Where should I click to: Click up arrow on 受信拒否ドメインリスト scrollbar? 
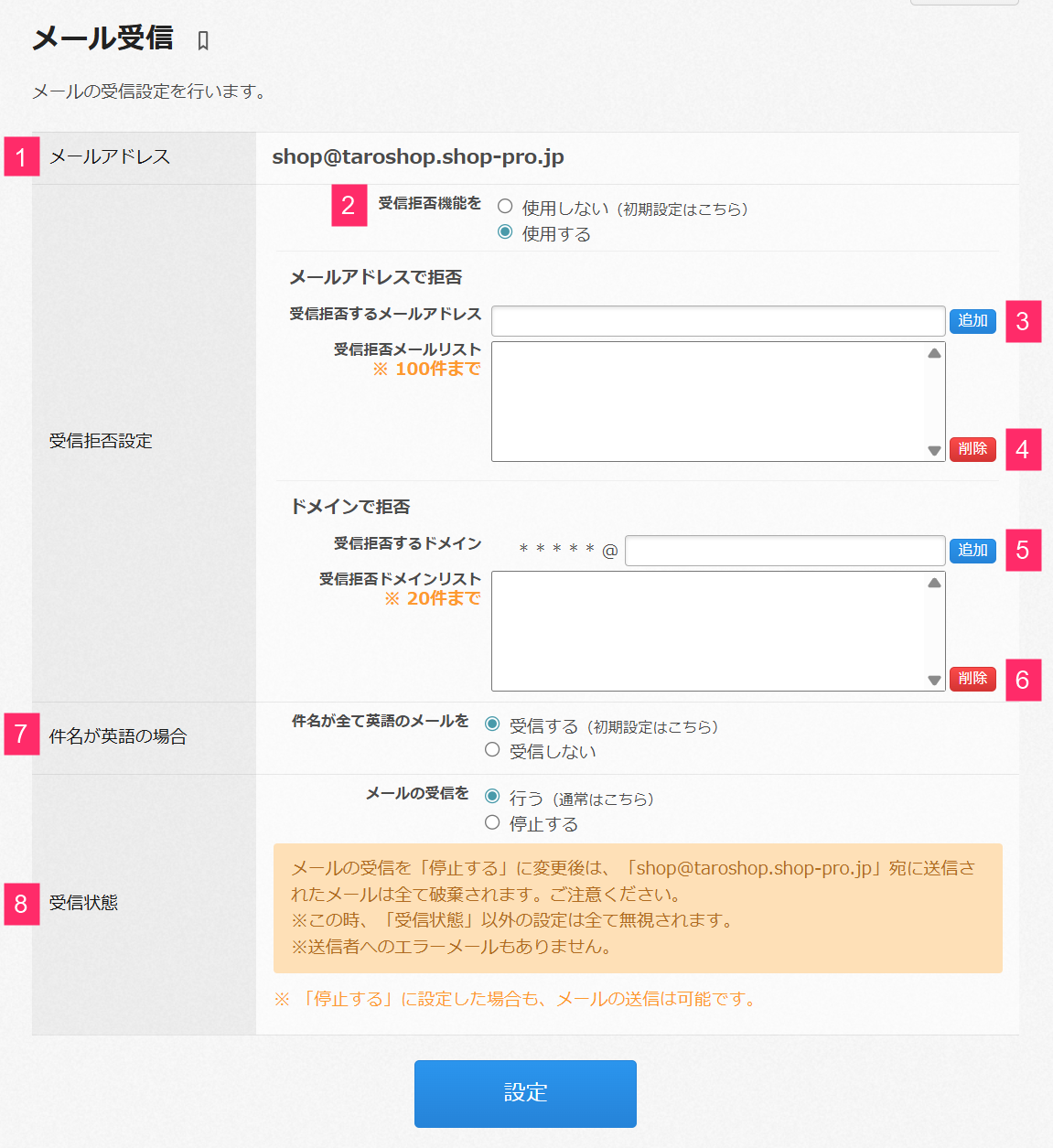932,582
